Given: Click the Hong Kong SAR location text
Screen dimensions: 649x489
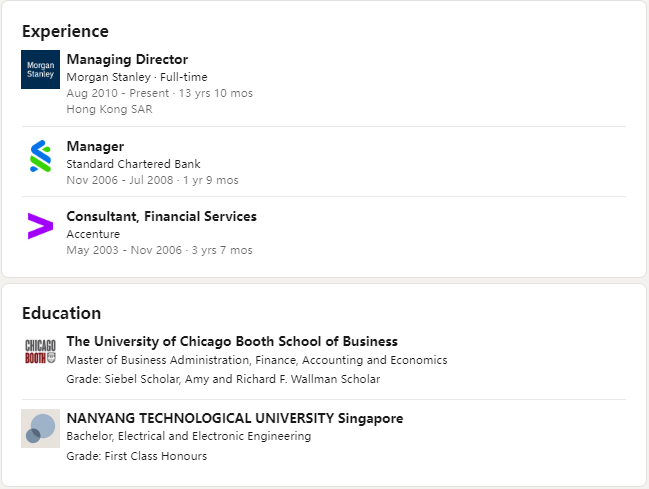Looking at the screenshot, I should [x=109, y=109].
